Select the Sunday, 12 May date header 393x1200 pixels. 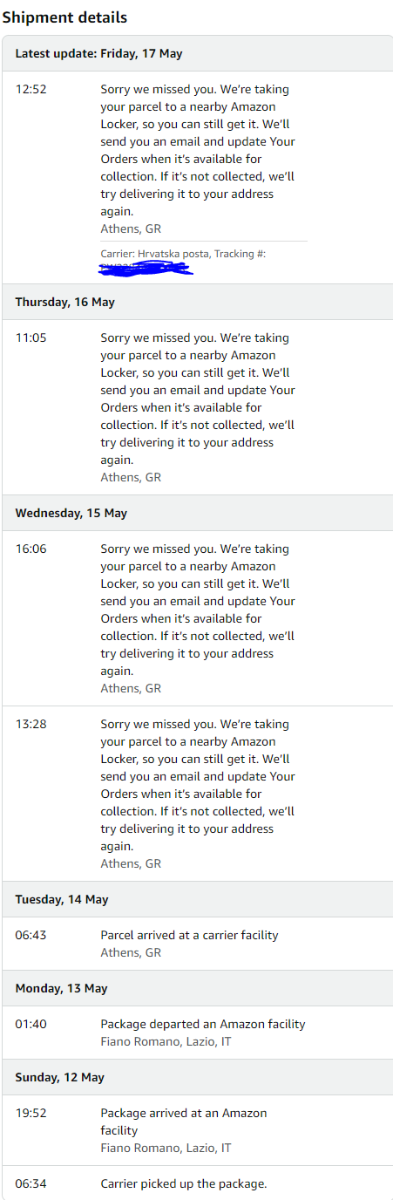click(x=197, y=1077)
